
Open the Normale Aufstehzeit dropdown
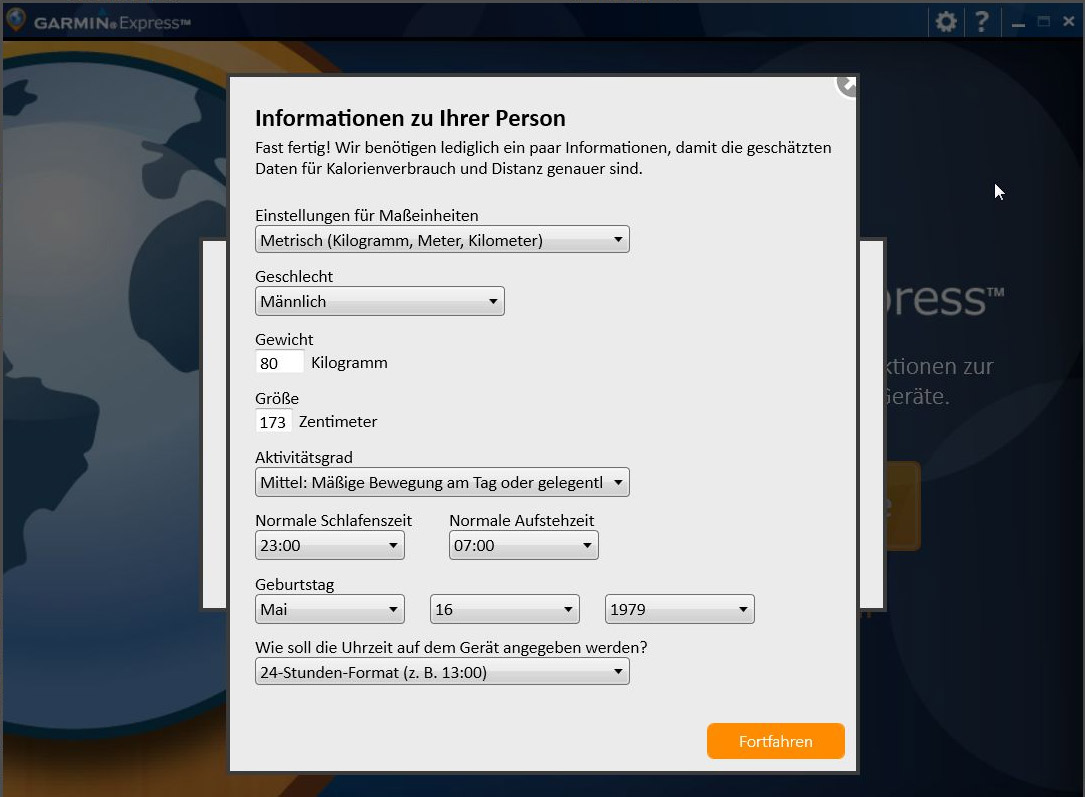(x=523, y=545)
